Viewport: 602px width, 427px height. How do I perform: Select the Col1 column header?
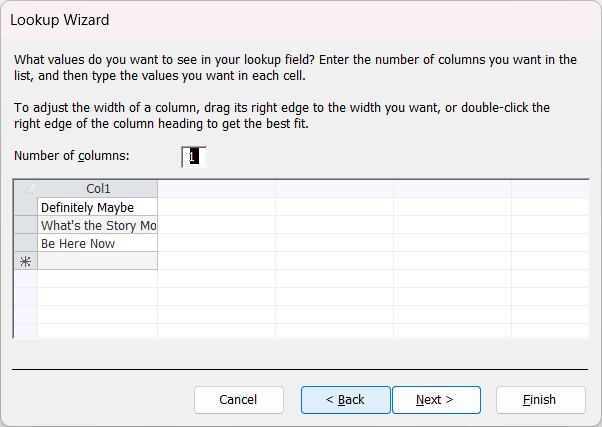point(97,189)
